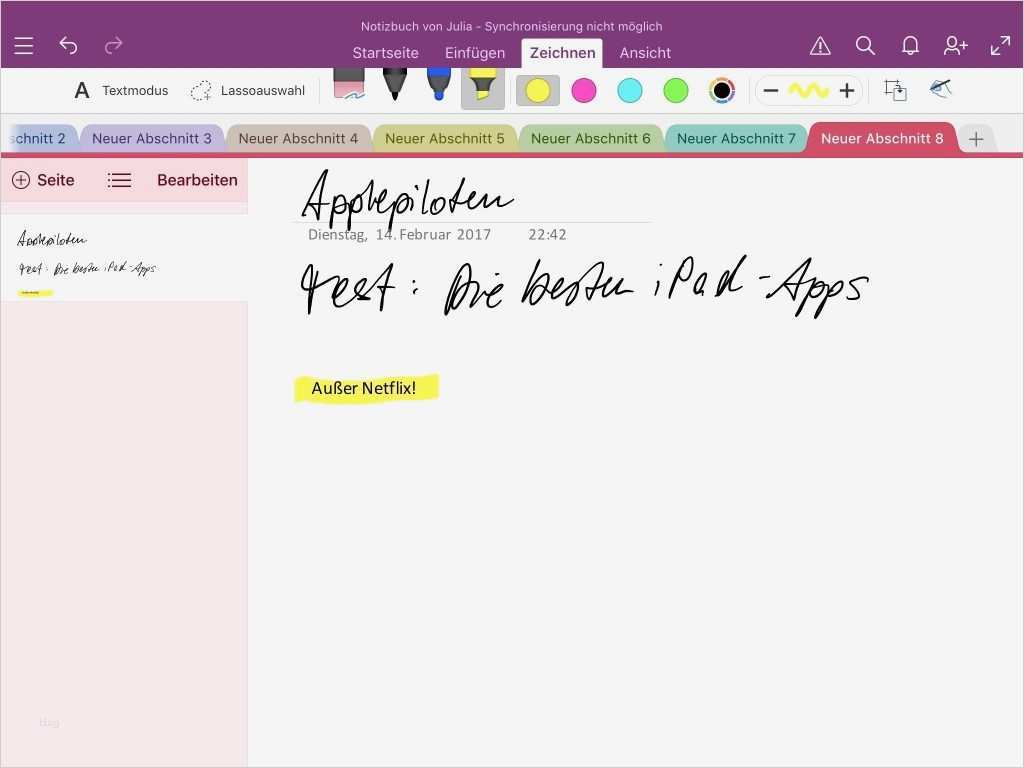Pick the magenta ink color
This screenshot has height=768, width=1024.
[584, 91]
